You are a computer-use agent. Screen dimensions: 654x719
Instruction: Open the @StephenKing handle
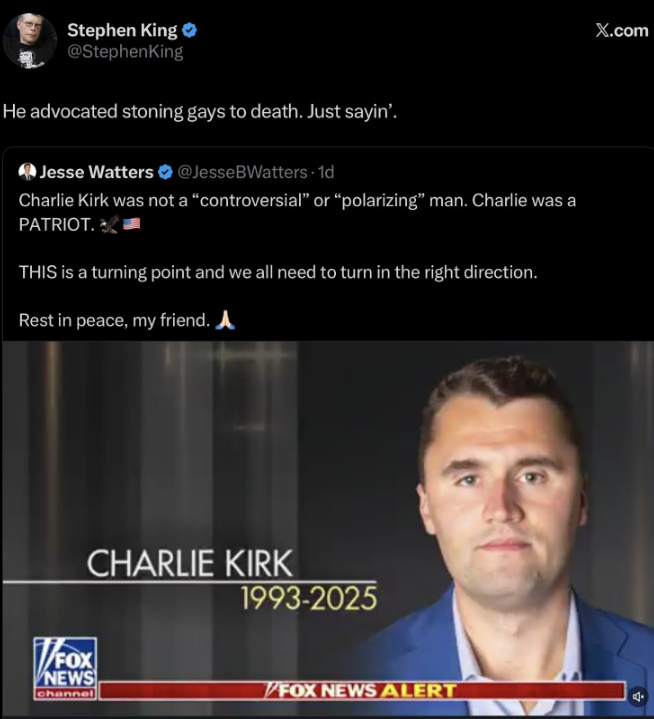pyautogui.click(x=125, y=51)
